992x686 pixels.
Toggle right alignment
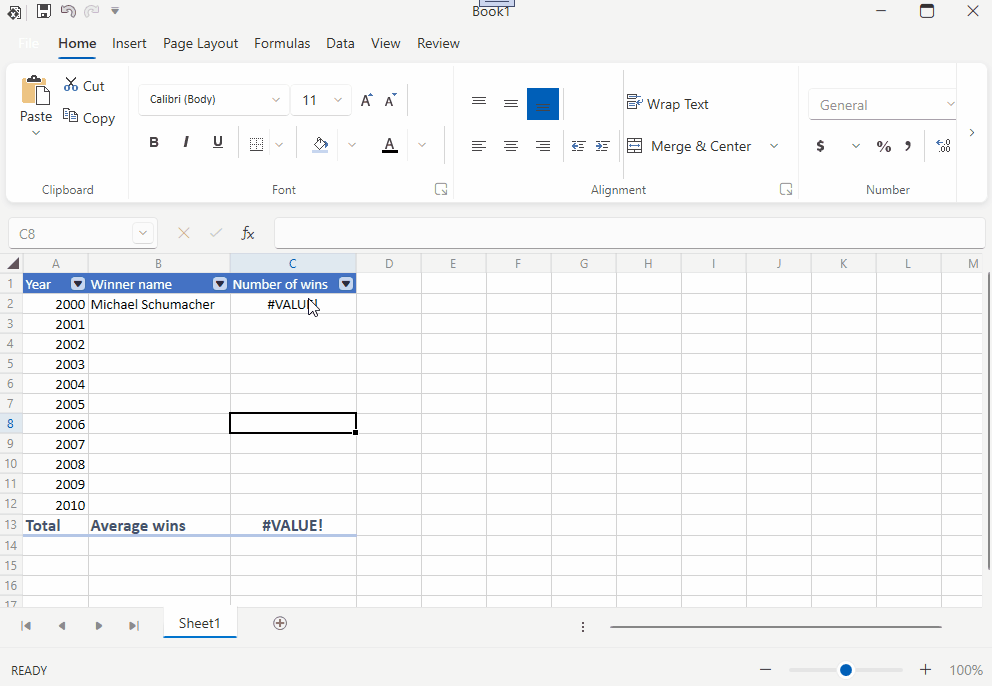pos(543,146)
